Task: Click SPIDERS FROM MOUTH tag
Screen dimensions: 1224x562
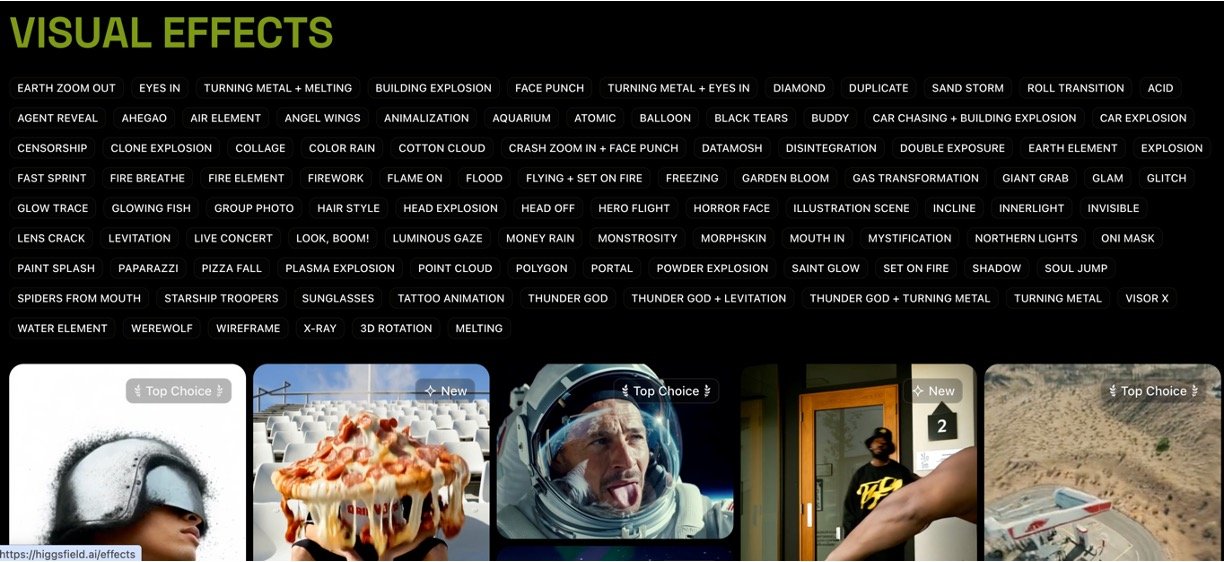Action: point(79,298)
